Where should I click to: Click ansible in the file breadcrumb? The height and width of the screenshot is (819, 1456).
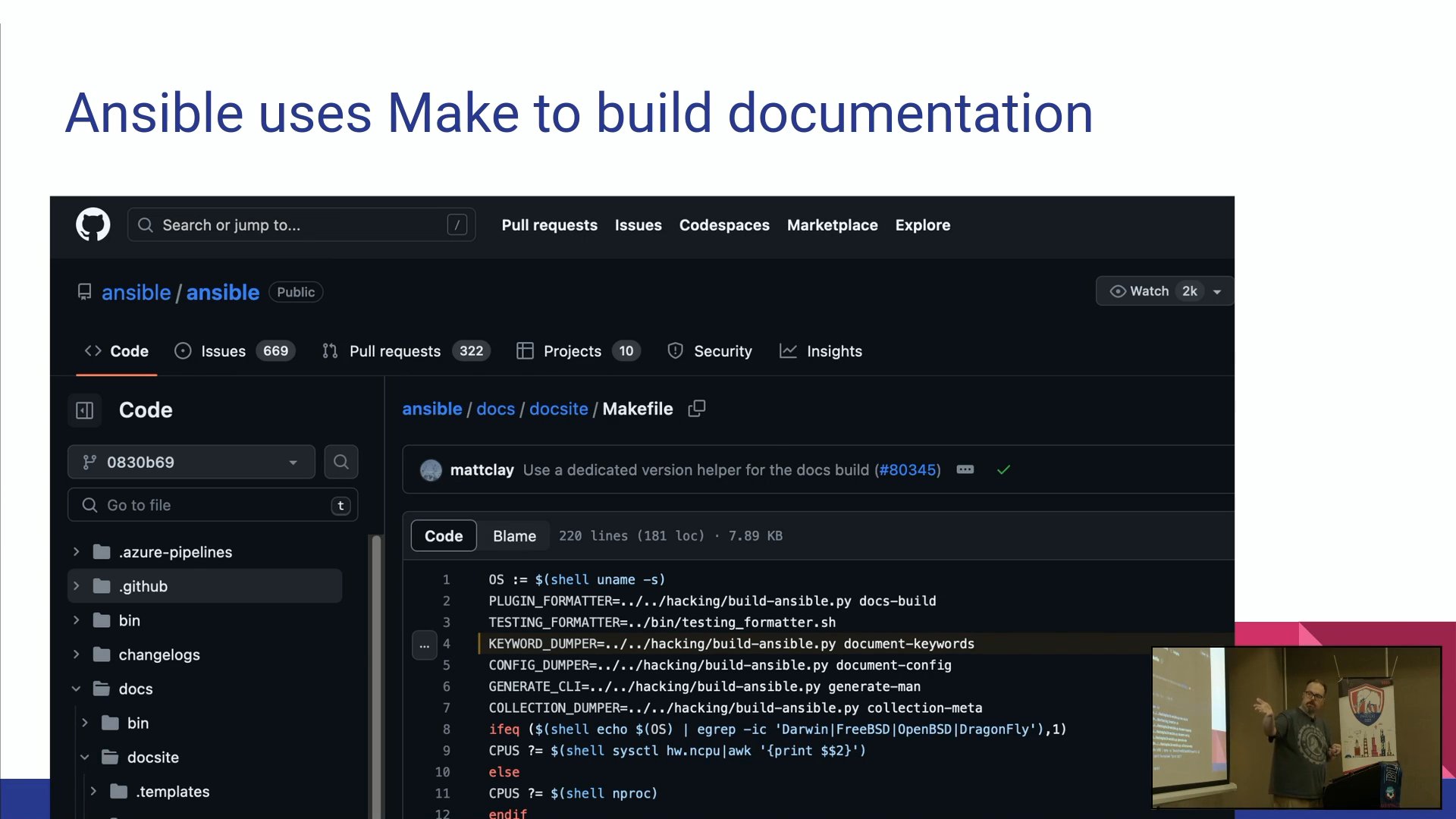(x=431, y=409)
